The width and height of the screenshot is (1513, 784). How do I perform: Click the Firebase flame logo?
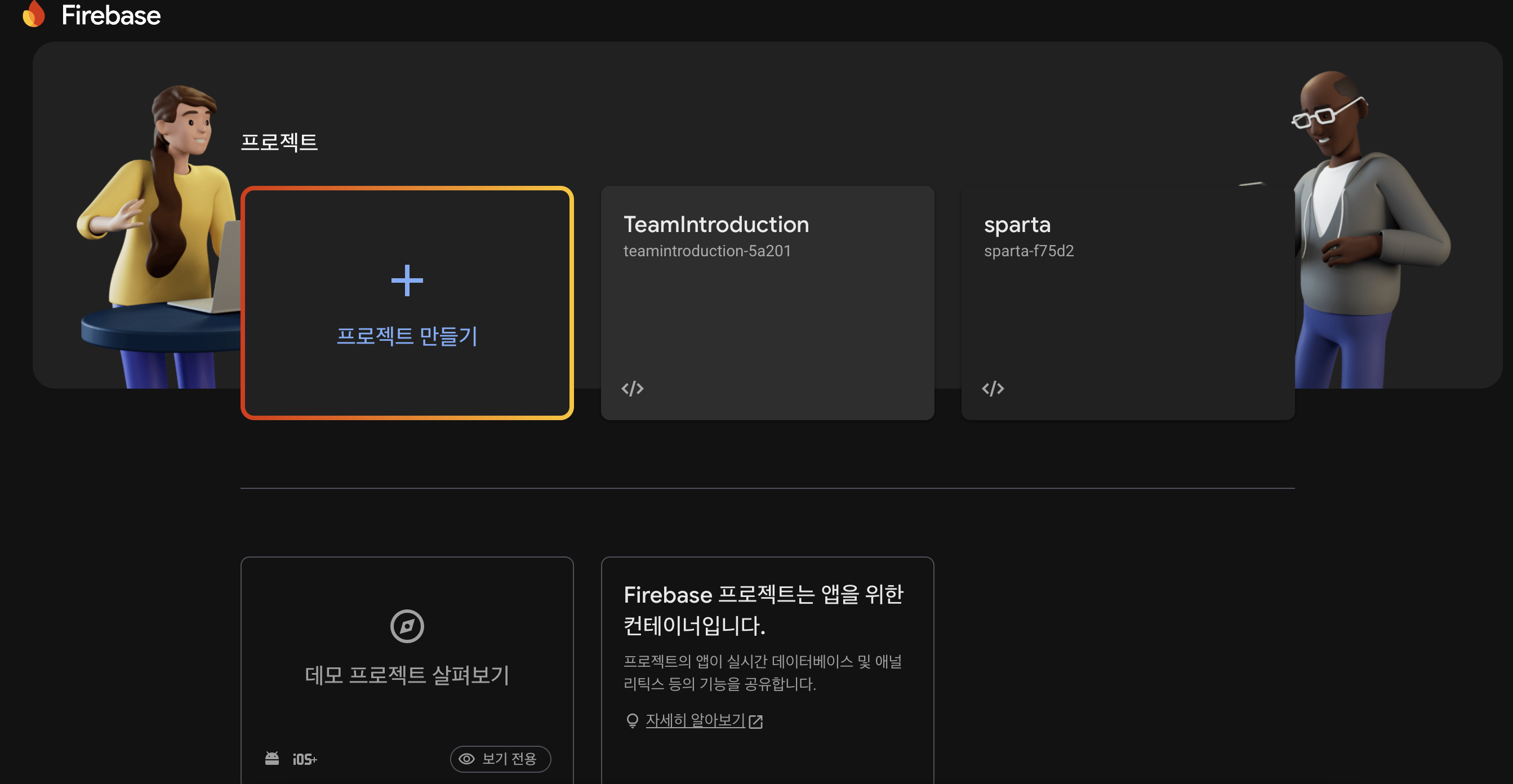coord(33,14)
